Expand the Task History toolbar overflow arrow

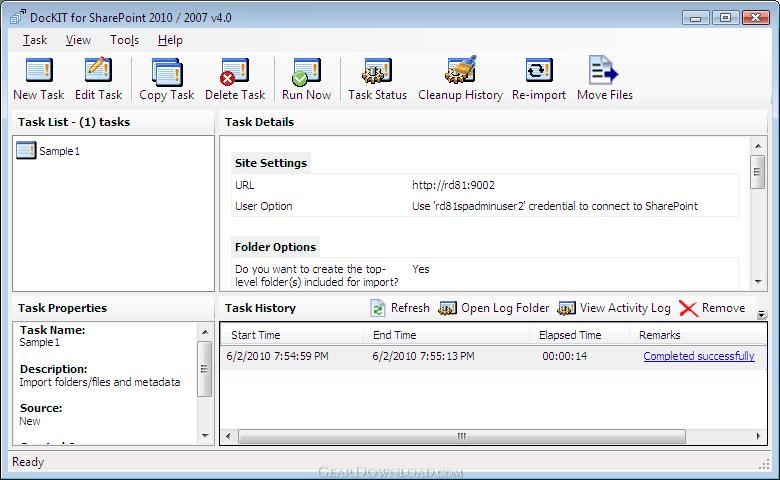click(x=761, y=314)
